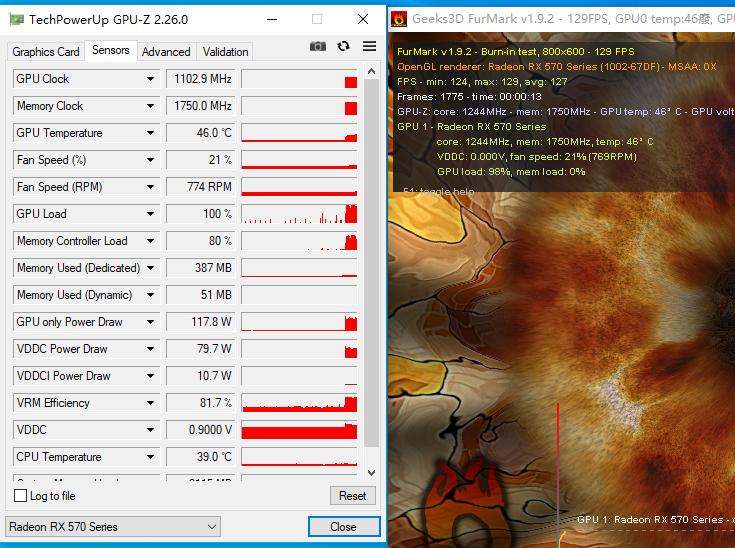Expand the VRM Efficiency dropdown
The width and height of the screenshot is (735, 548).
click(150, 403)
